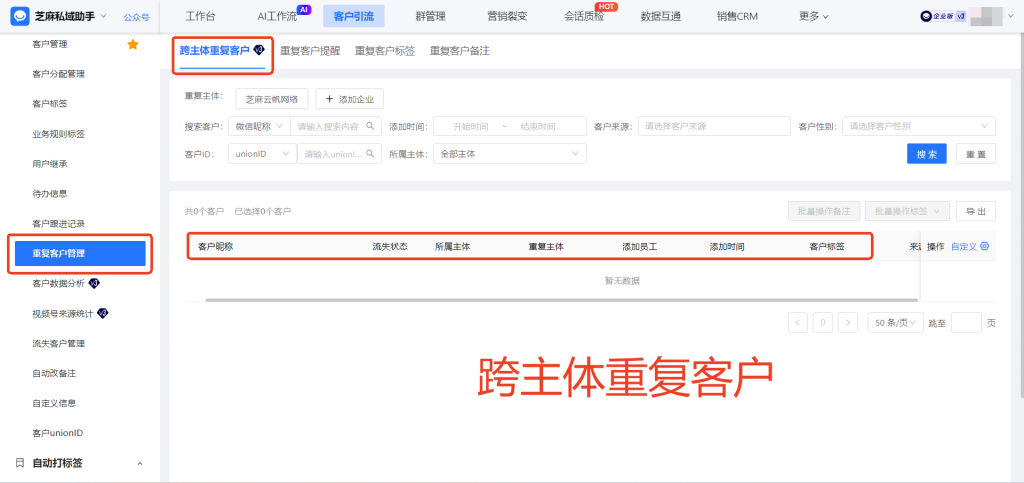Click the 企业版 badge icon
Image resolution: width=1024 pixels, height=483 pixels.
(x=944, y=17)
